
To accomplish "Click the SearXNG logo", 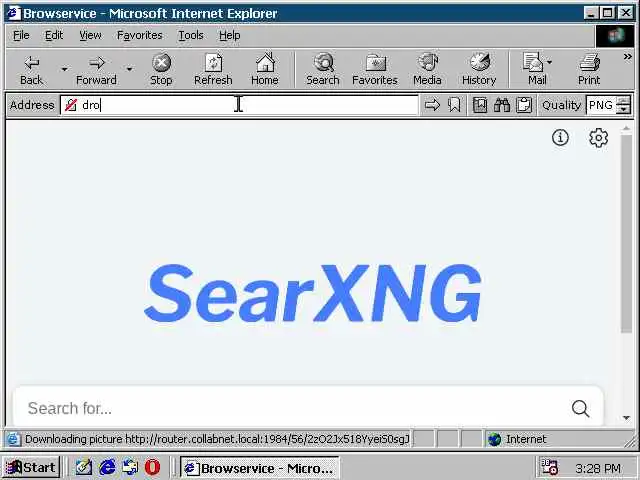I will pos(313,293).
